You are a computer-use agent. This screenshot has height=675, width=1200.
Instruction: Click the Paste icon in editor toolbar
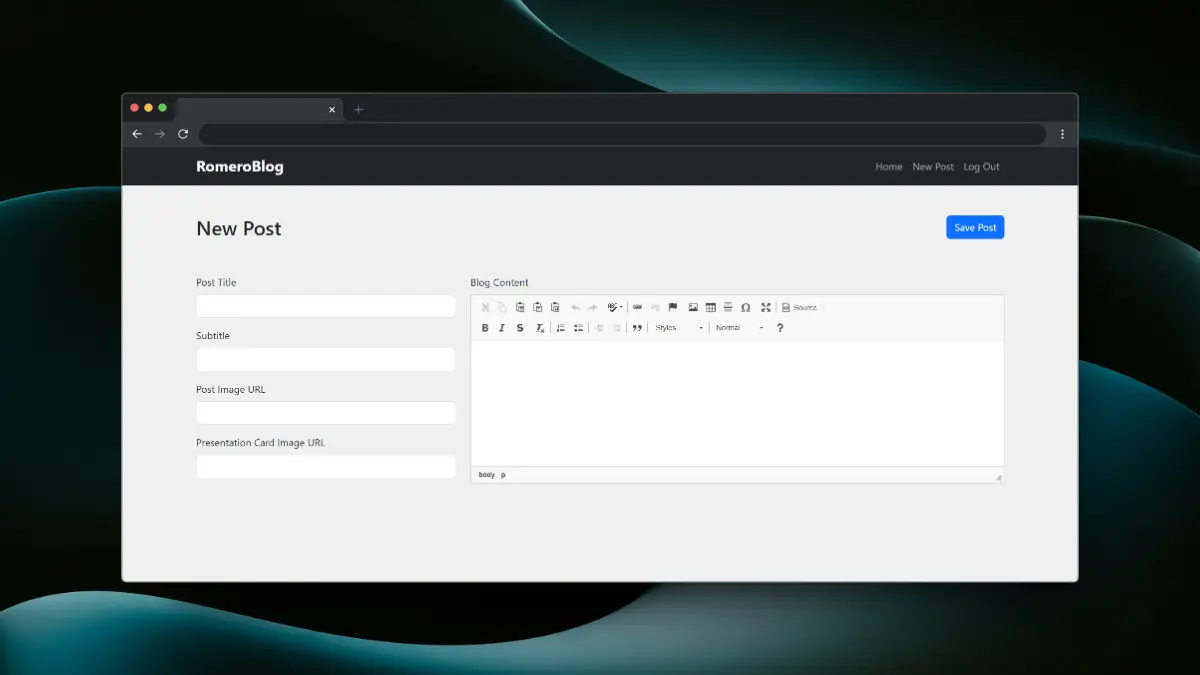[520, 307]
